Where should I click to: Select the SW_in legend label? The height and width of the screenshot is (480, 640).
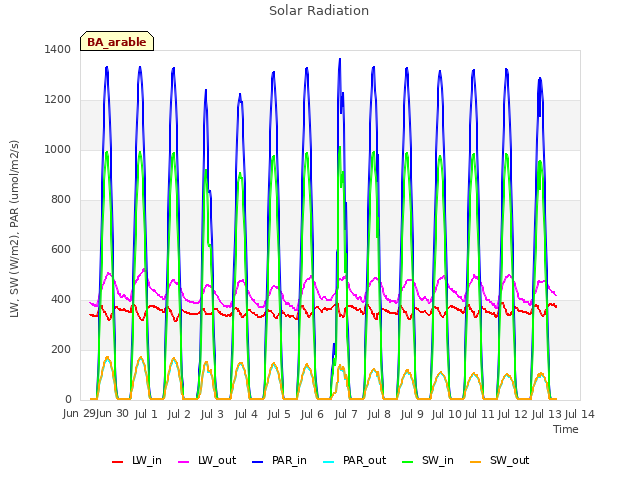[438, 460]
